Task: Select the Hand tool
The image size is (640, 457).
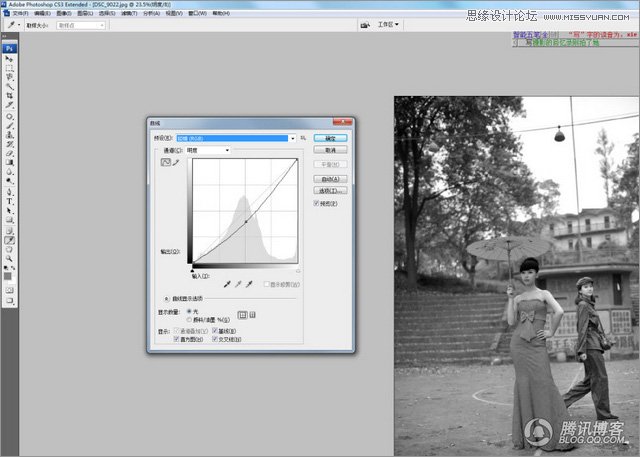Action: [x=9, y=249]
